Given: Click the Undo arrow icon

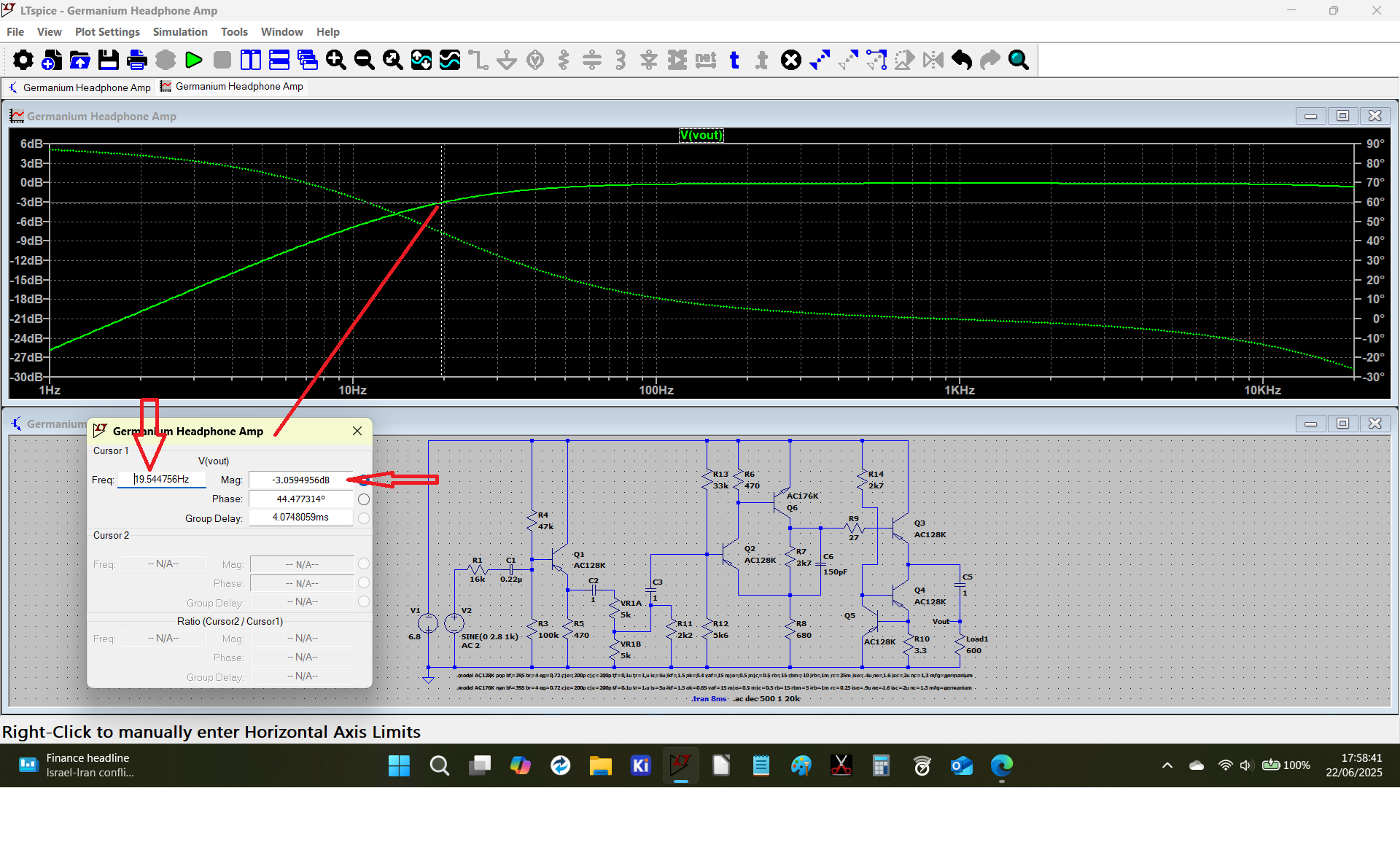Looking at the screenshot, I should tap(962, 60).
